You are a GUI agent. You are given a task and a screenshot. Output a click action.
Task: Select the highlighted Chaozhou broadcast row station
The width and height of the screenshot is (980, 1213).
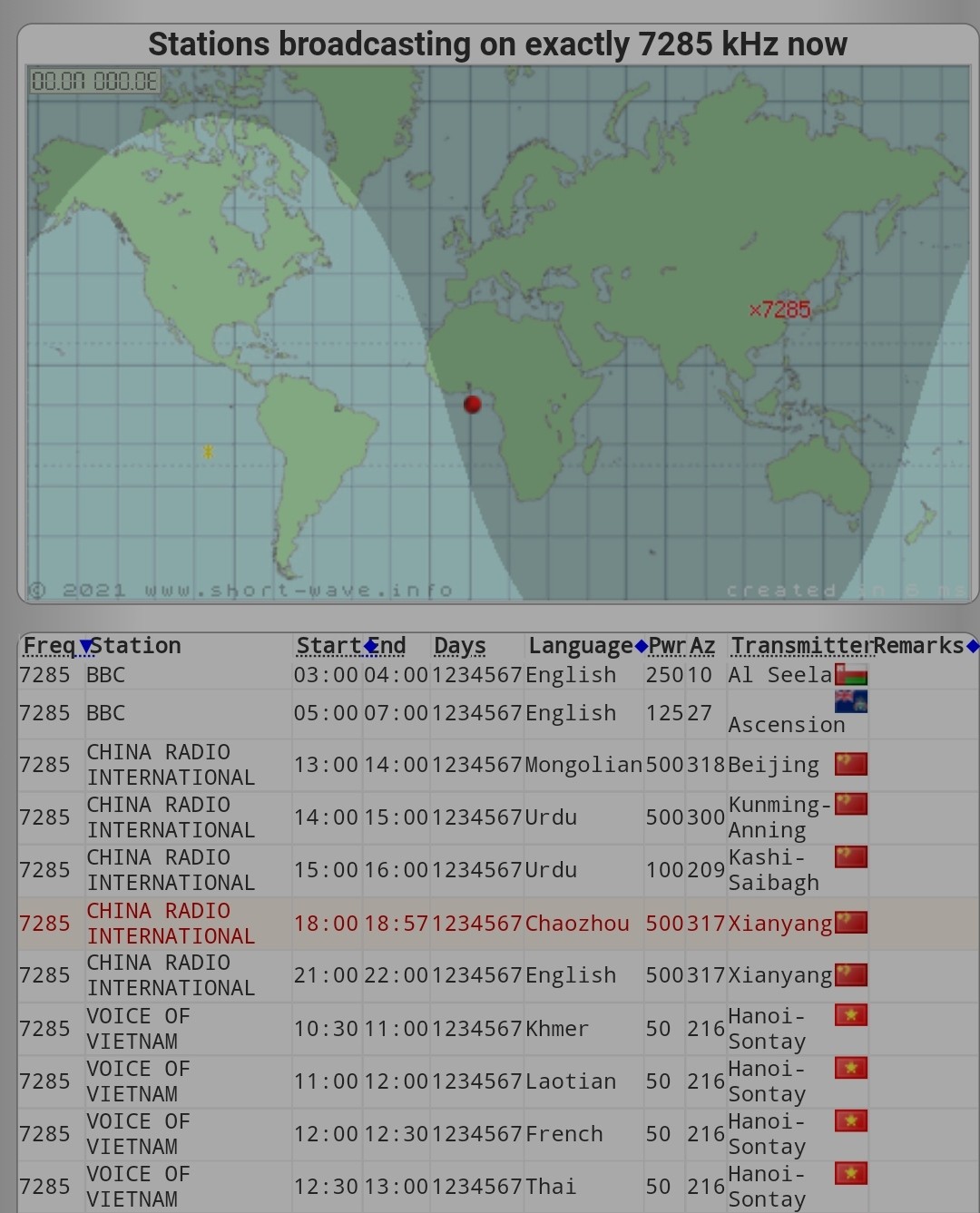click(171, 923)
